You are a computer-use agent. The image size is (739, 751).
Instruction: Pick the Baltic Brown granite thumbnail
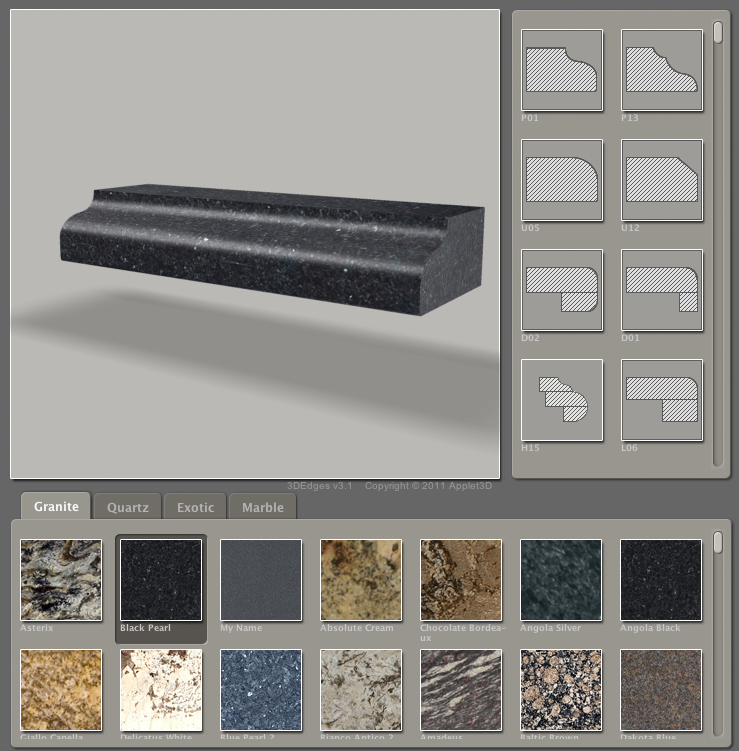coord(561,690)
